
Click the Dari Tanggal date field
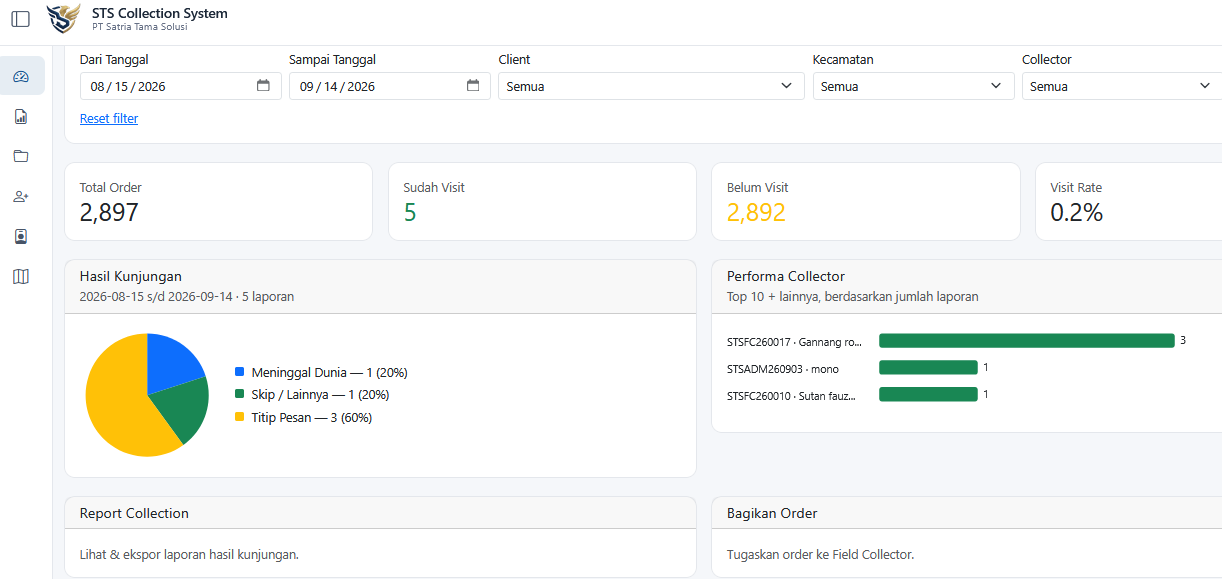tap(181, 86)
